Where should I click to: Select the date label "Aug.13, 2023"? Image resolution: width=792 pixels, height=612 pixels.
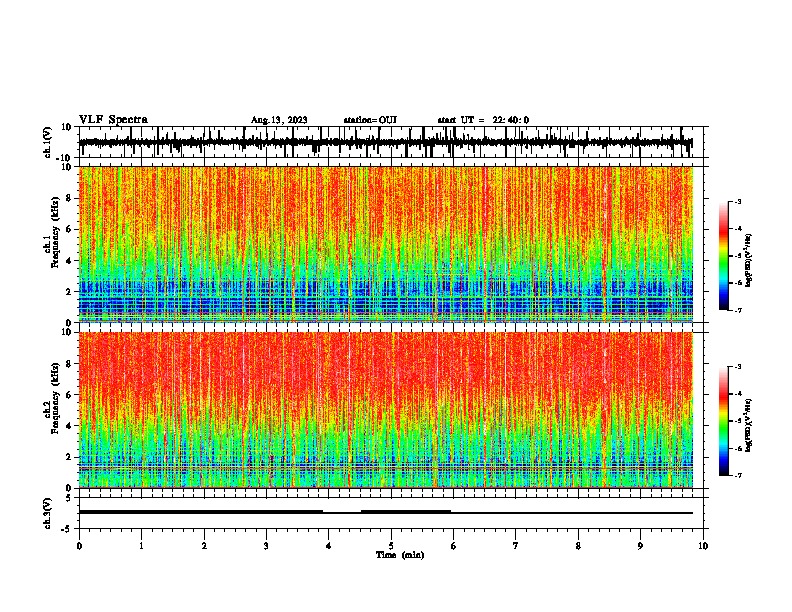(x=279, y=120)
